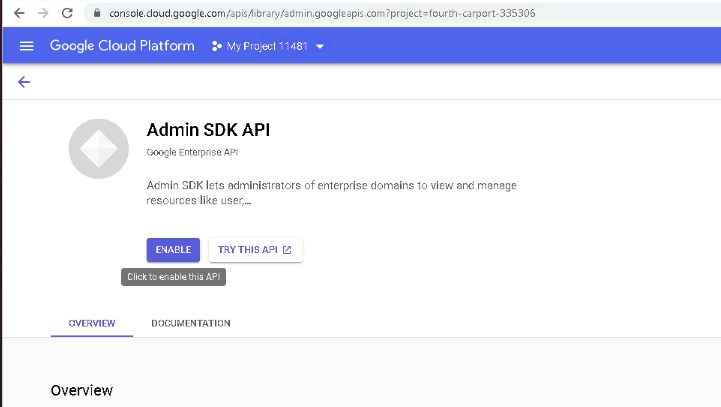Image resolution: width=721 pixels, height=407 pixels.
Task: Click the Google Cloud Platform logo text
Action: [122, 46]
